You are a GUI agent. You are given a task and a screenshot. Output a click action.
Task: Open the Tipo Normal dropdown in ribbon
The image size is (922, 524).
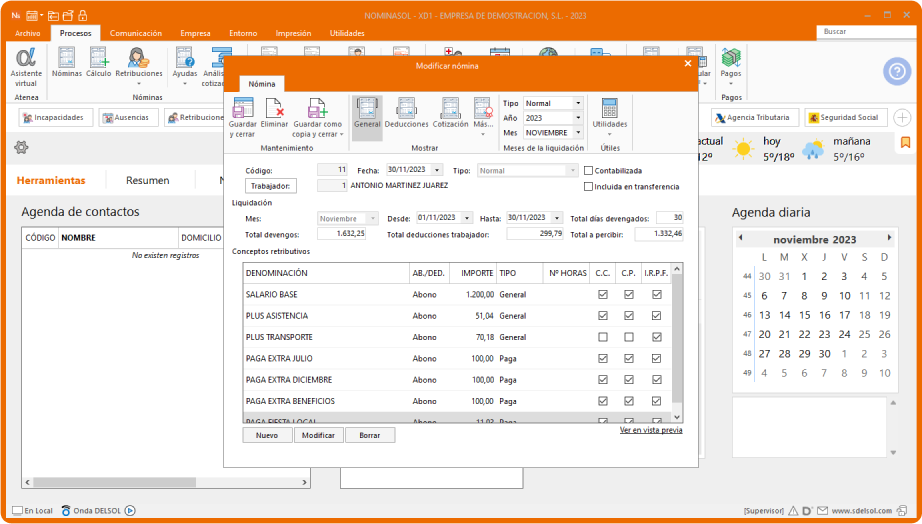(578, 103)
